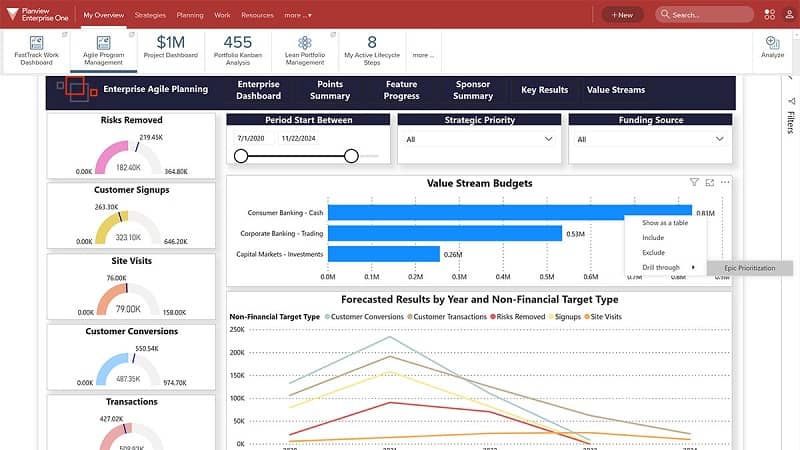
Task: Toggle the Customer Conversions legend item
Action: point(364,316)
